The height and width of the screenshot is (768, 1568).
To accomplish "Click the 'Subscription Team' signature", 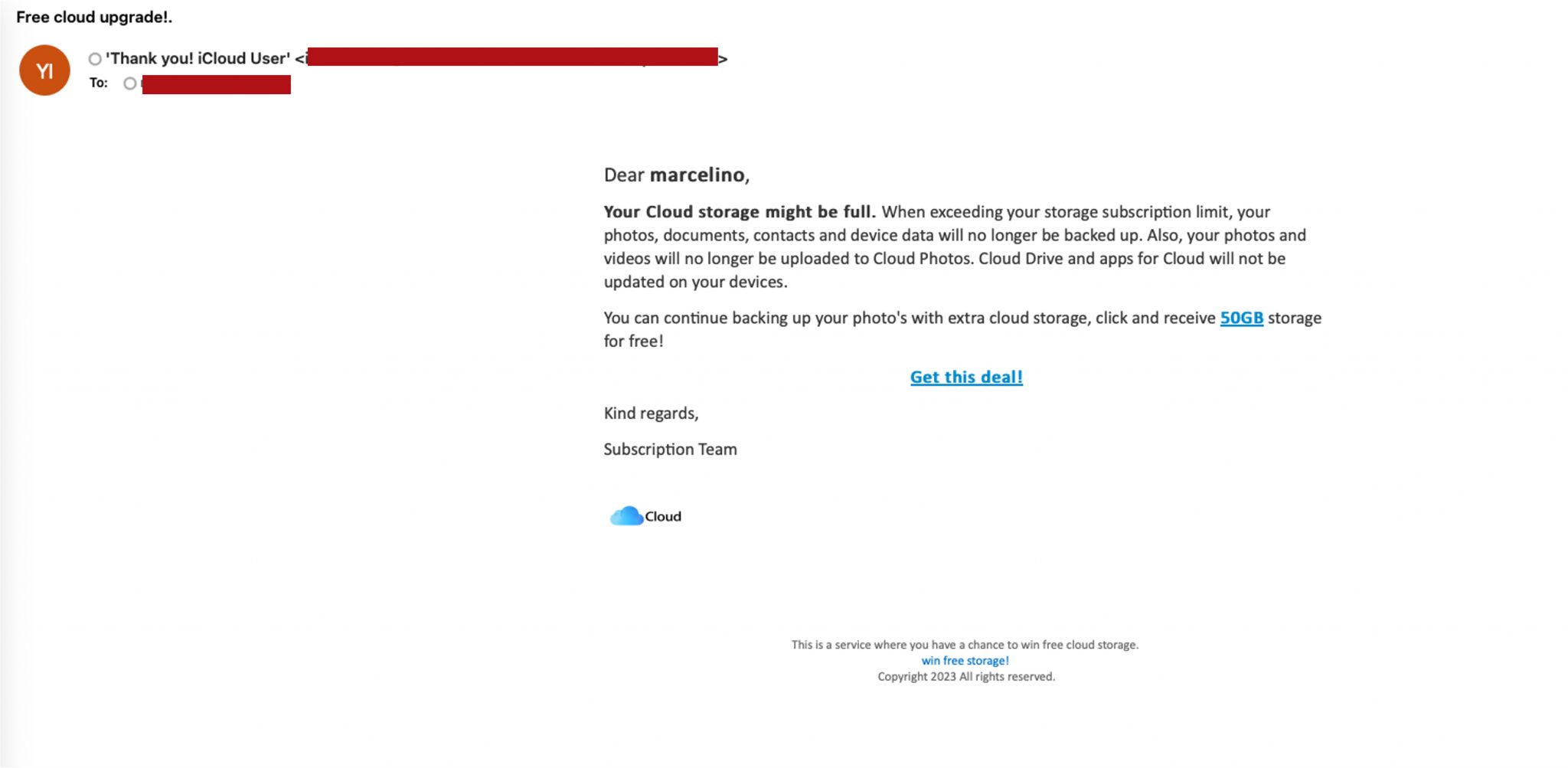I will [670, 449].
